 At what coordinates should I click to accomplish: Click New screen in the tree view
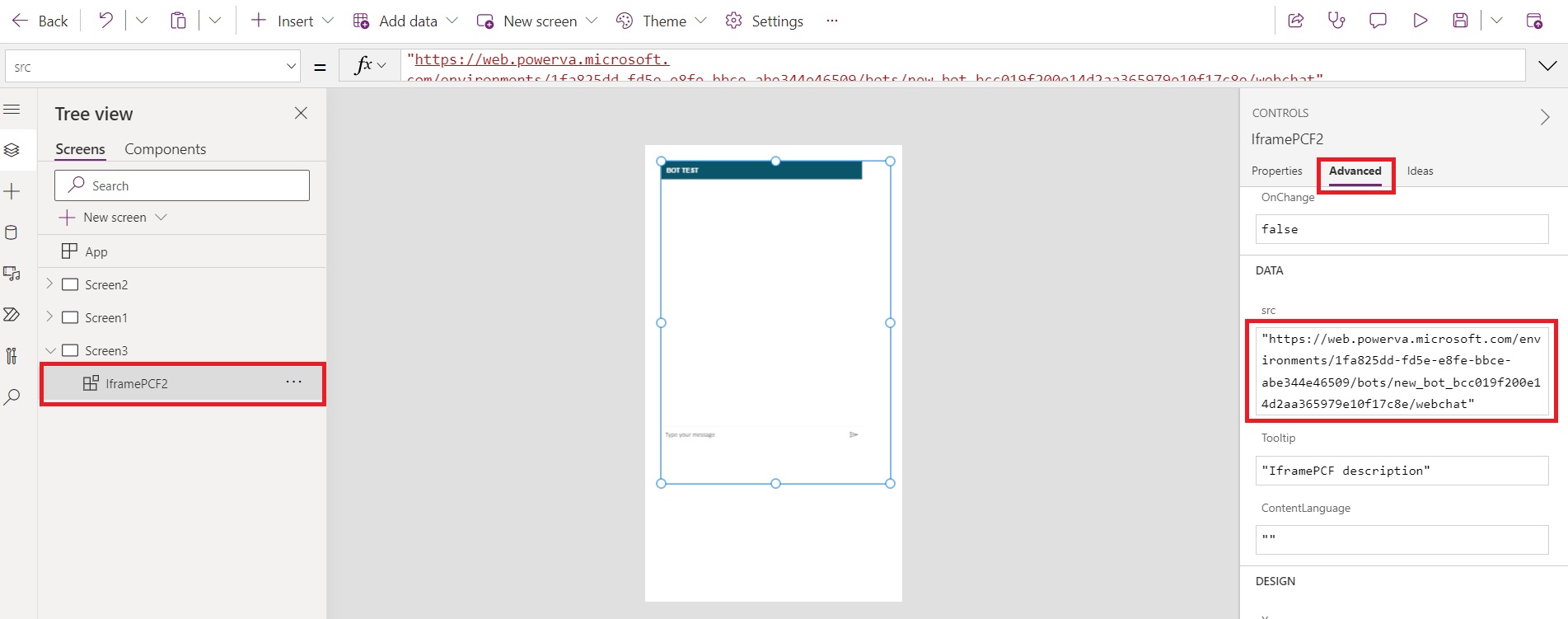pyautogui.click(x=115, y=218)
